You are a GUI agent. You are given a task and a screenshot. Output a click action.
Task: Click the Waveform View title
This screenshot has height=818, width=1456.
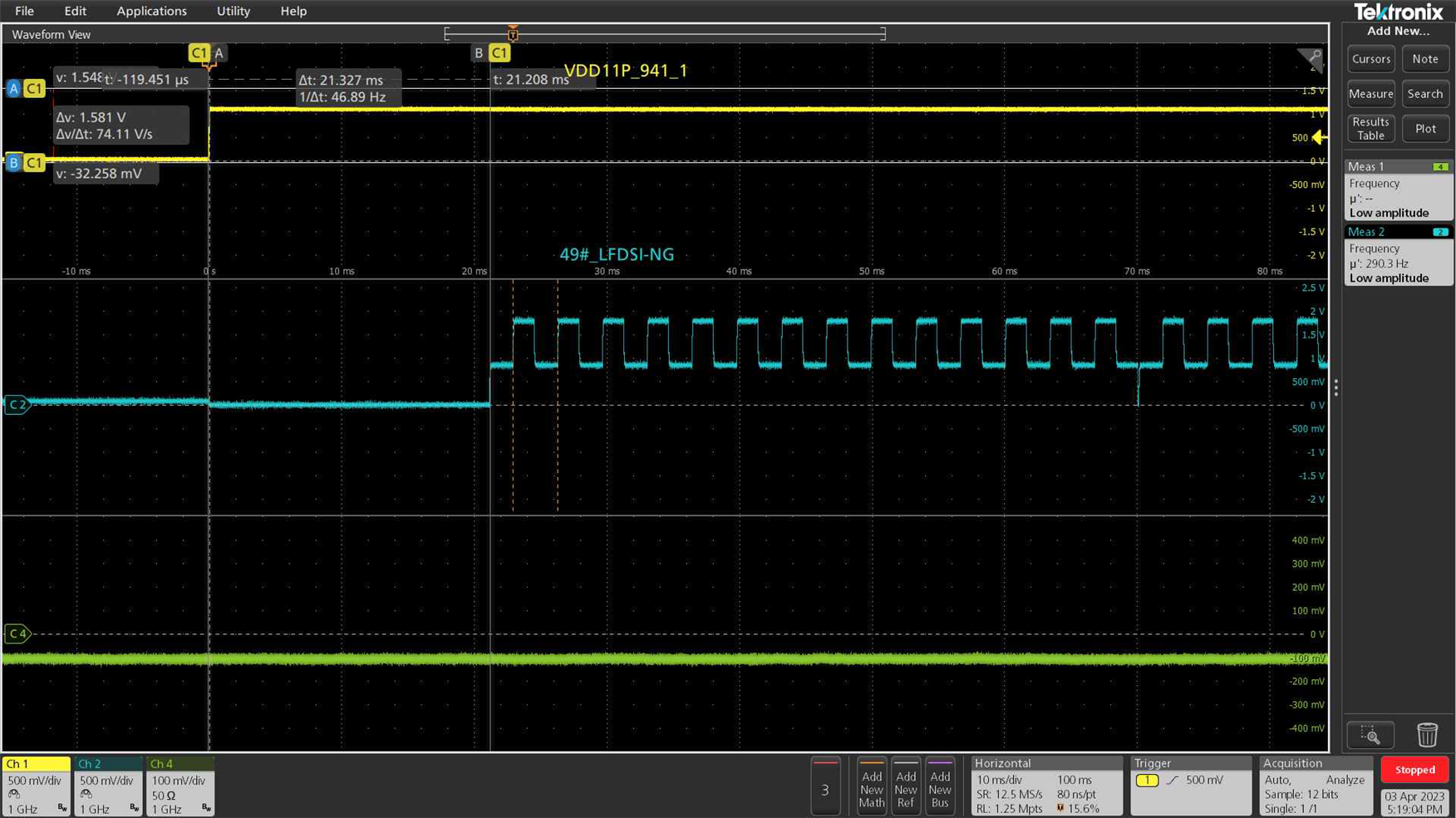pos(51,34)
